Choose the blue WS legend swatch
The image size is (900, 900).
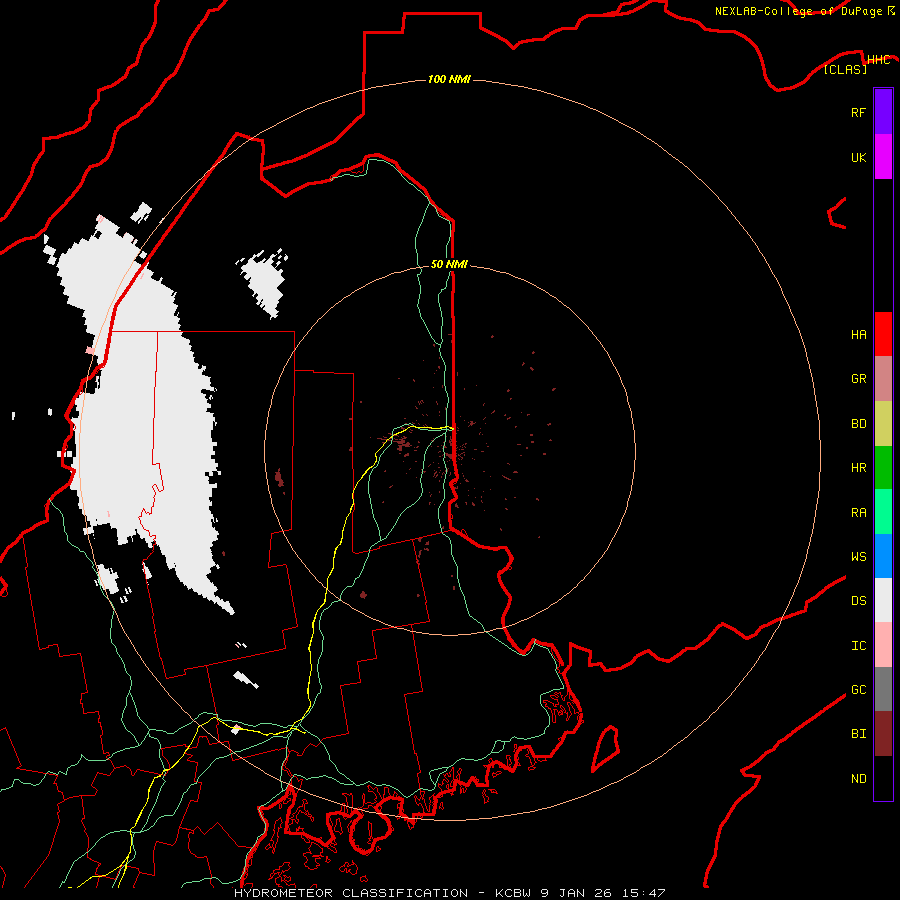883,556
